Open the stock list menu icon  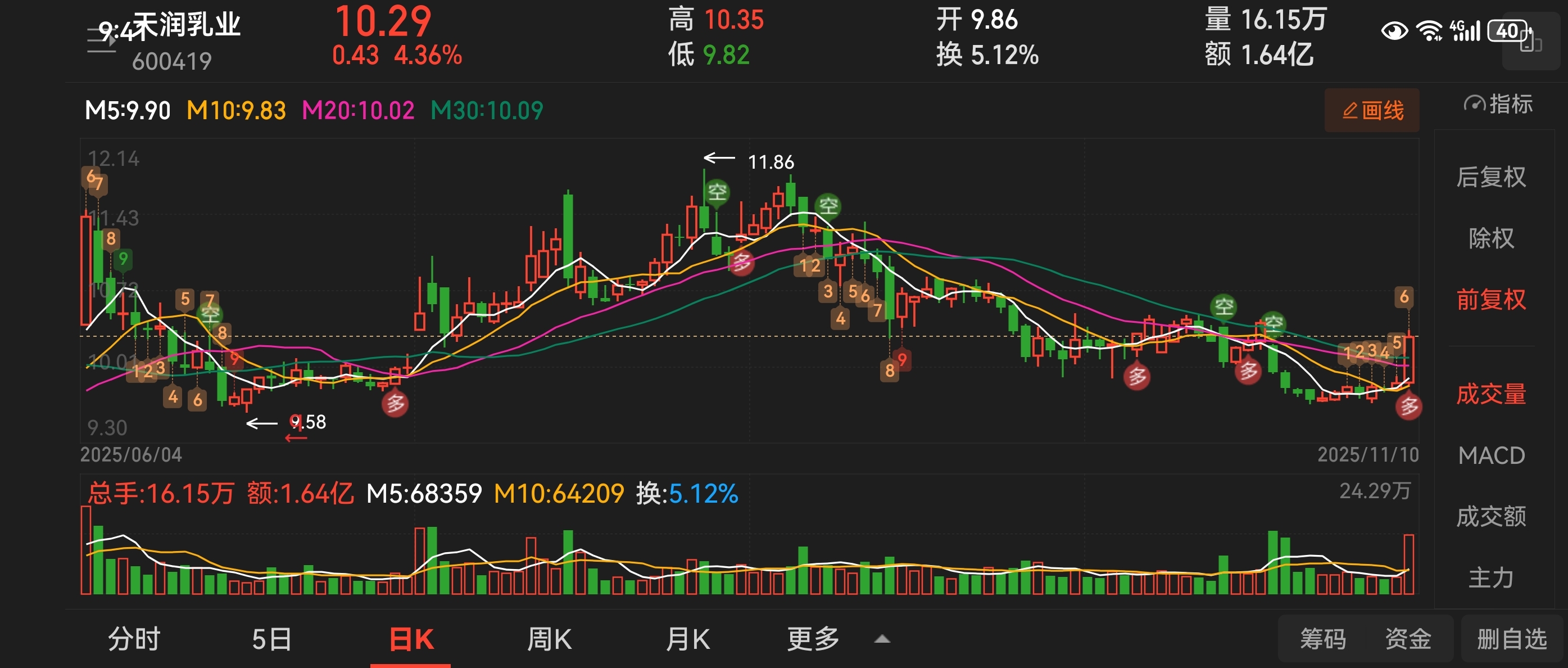[101, 40]
